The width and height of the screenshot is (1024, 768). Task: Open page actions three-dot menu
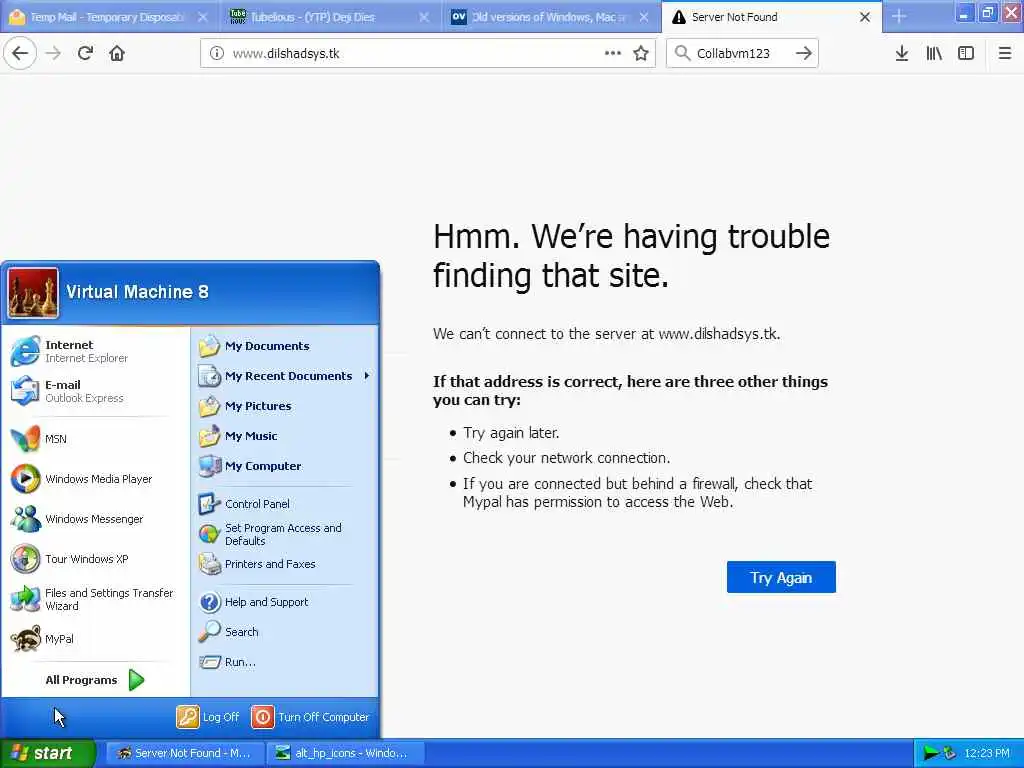(613, 53)
